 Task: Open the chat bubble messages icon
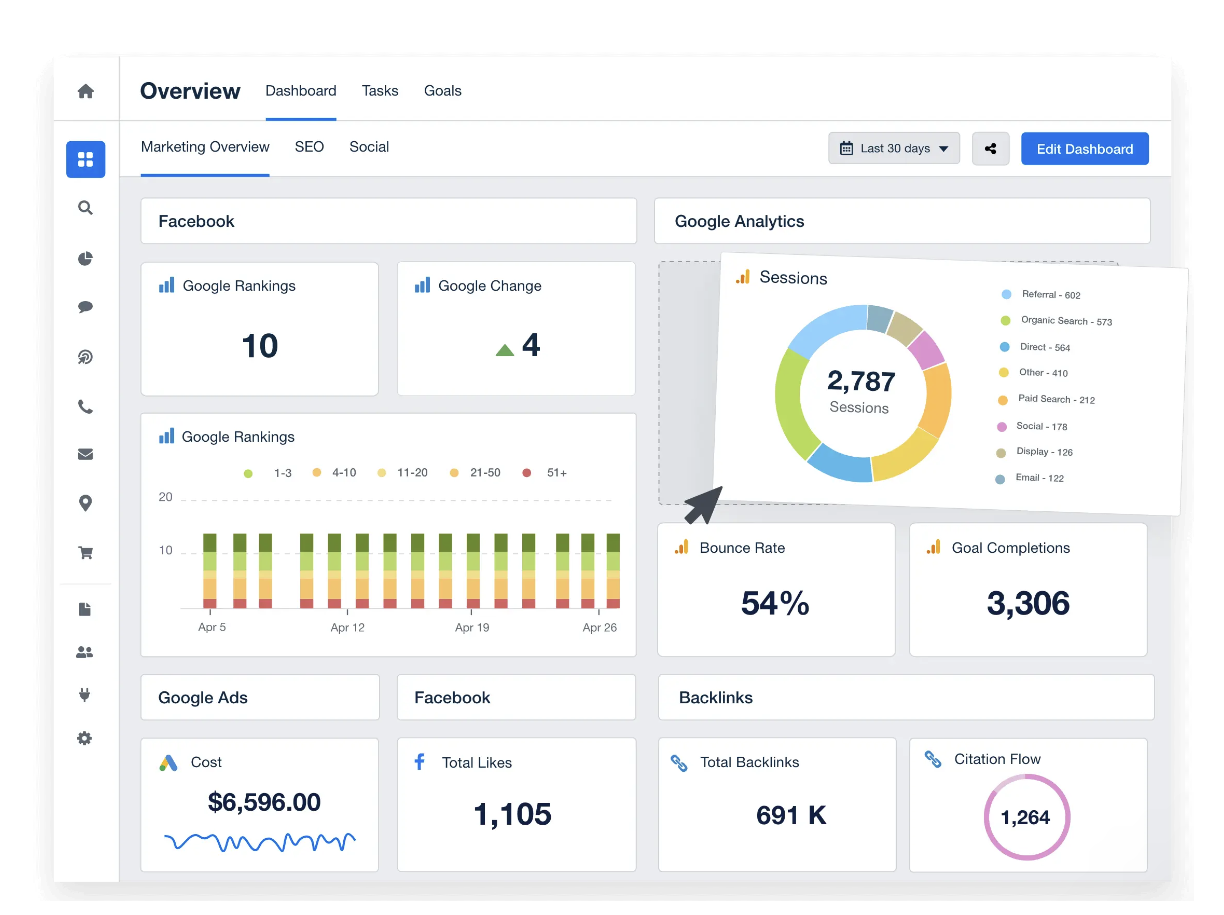pos(86,308)
